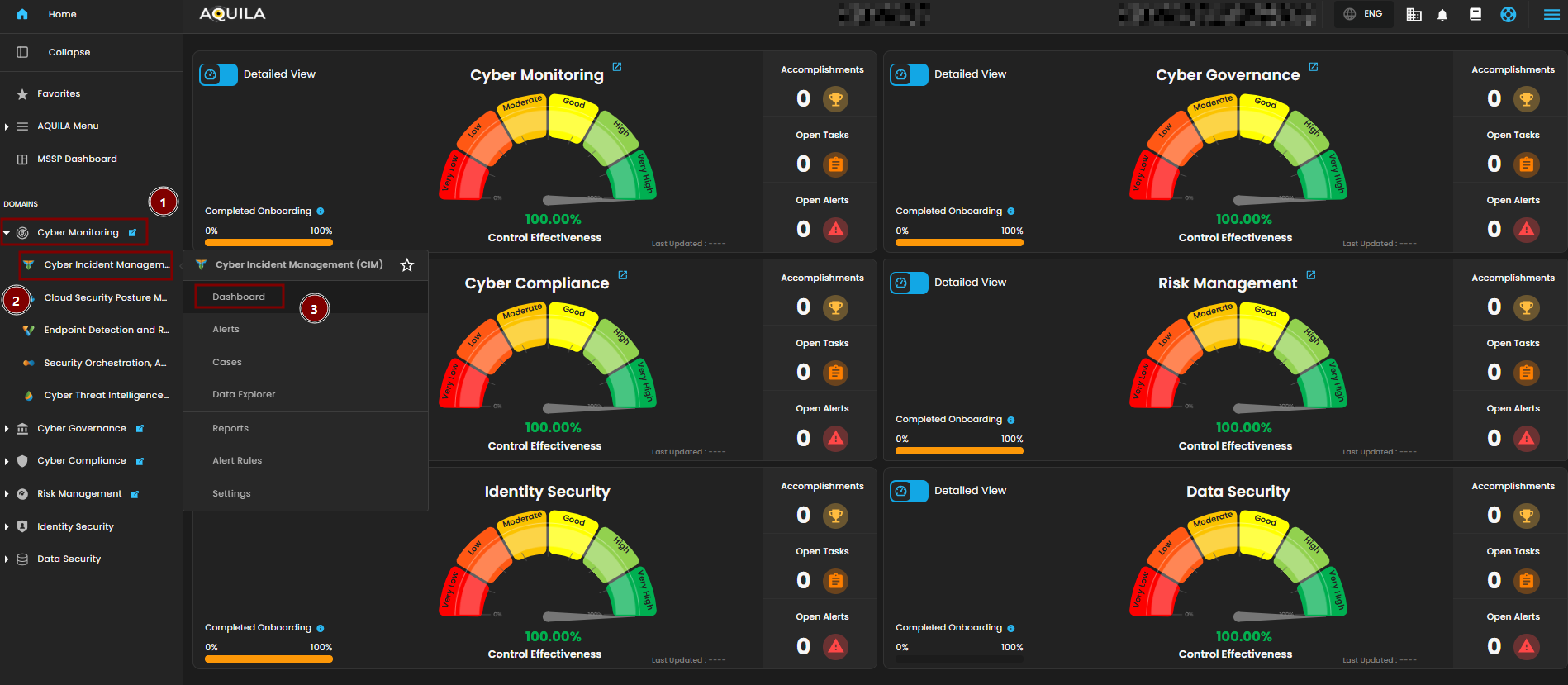
Task: Open Alert Rules from CIM submenu
Action: 237,461
